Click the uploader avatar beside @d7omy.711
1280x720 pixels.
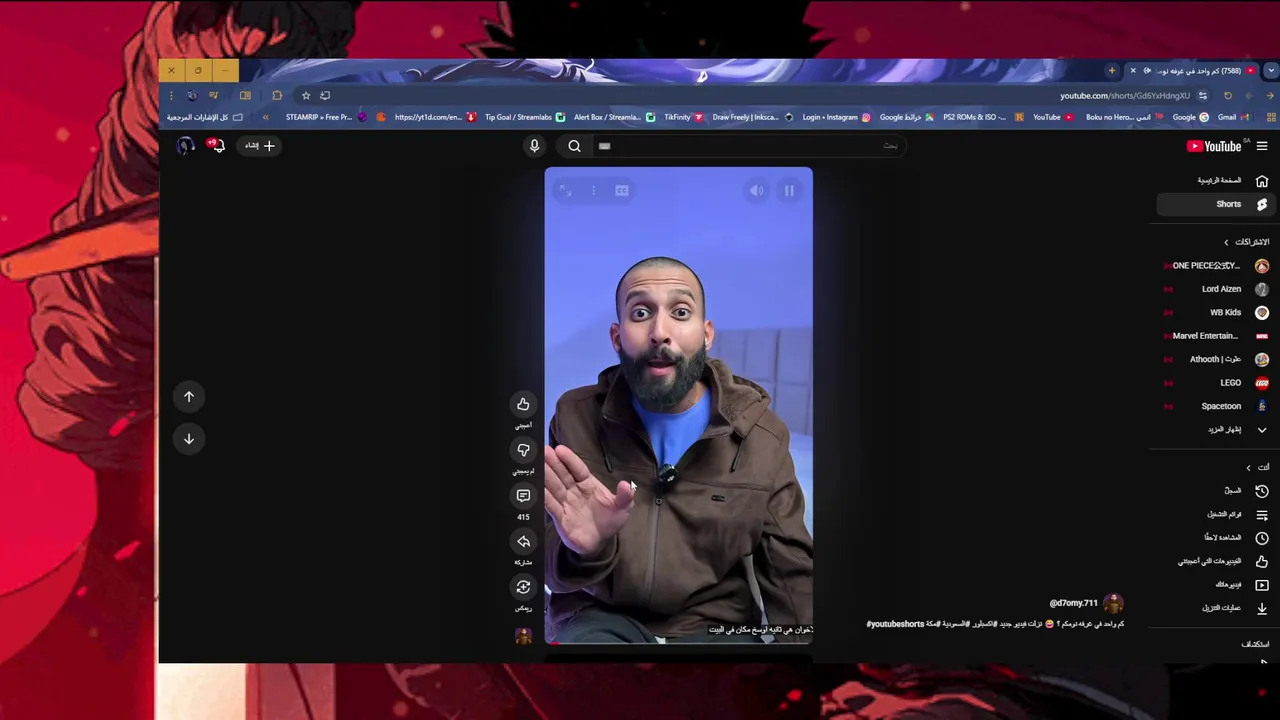[1113, 603]
